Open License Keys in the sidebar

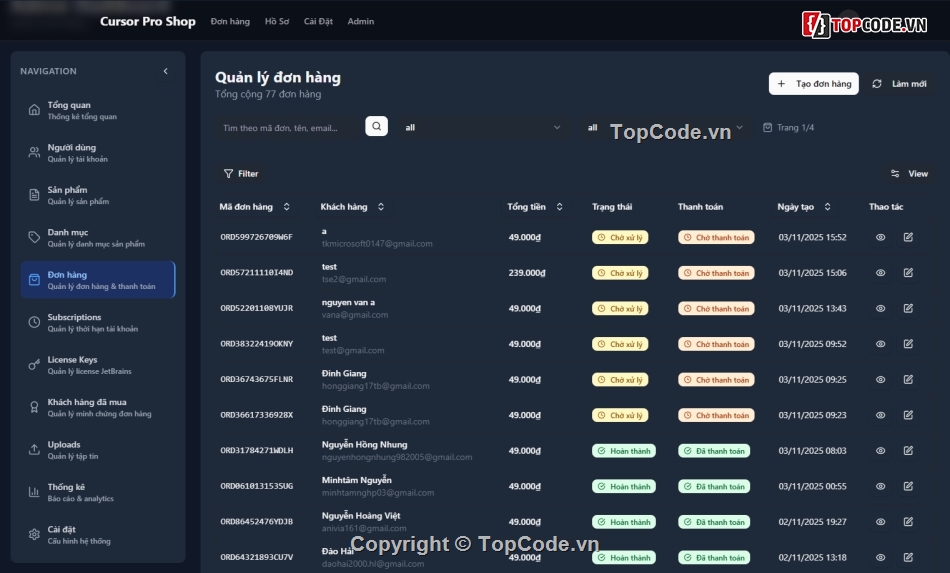pos(98,365)
